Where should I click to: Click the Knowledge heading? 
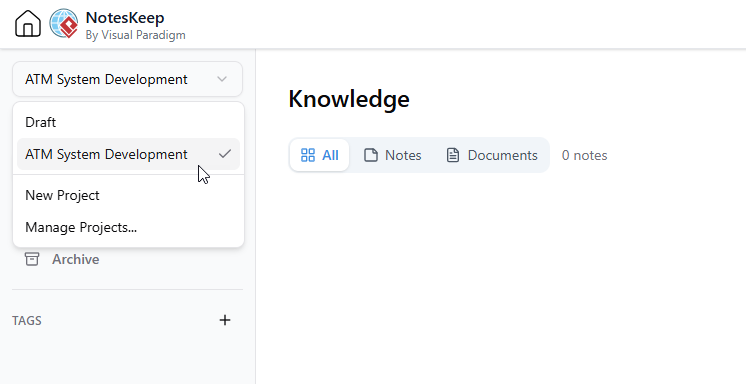[x=349, y=99]
